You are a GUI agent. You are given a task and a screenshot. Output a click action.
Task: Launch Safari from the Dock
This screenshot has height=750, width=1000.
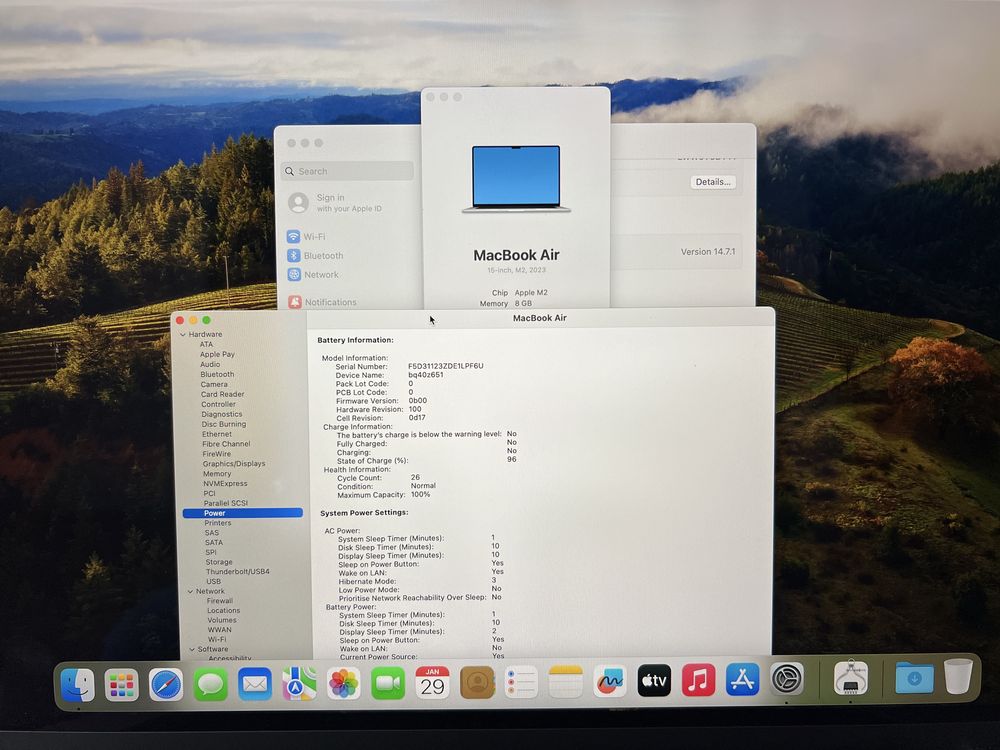166,685
